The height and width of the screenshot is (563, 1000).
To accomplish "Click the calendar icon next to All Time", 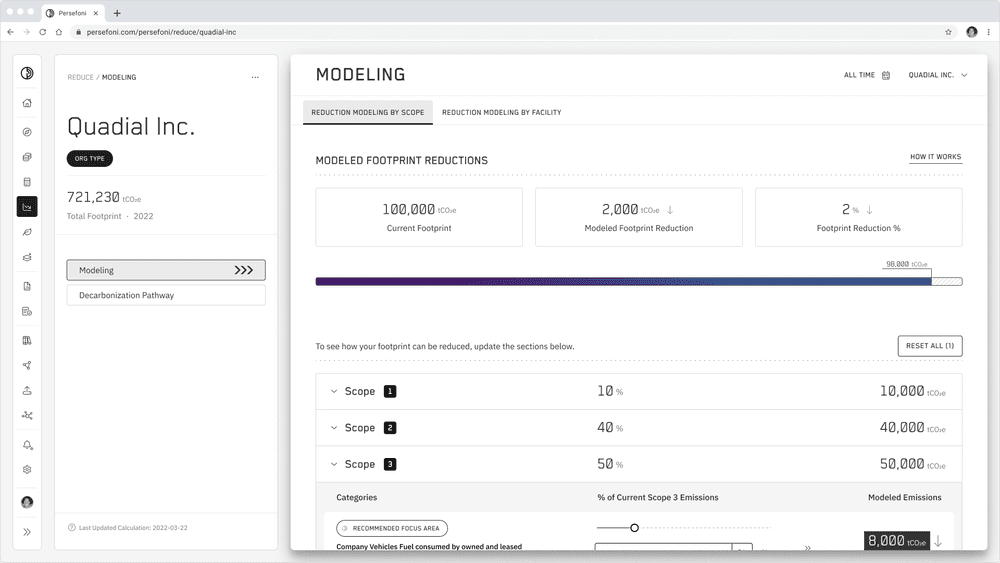I will coord(886,75).
